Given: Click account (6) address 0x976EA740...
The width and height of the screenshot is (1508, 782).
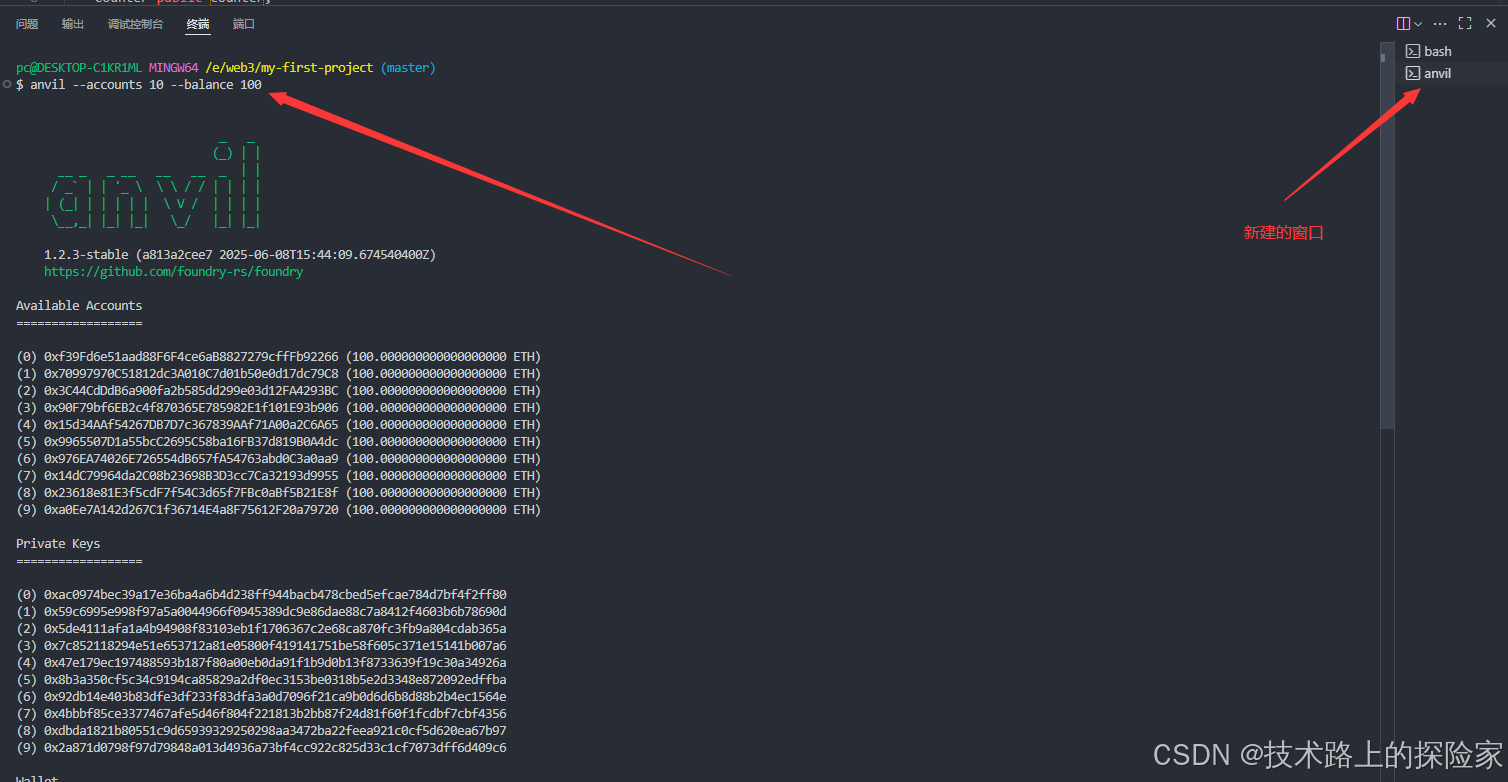Looking at the screenshot, I should click(x=191, y=459).
